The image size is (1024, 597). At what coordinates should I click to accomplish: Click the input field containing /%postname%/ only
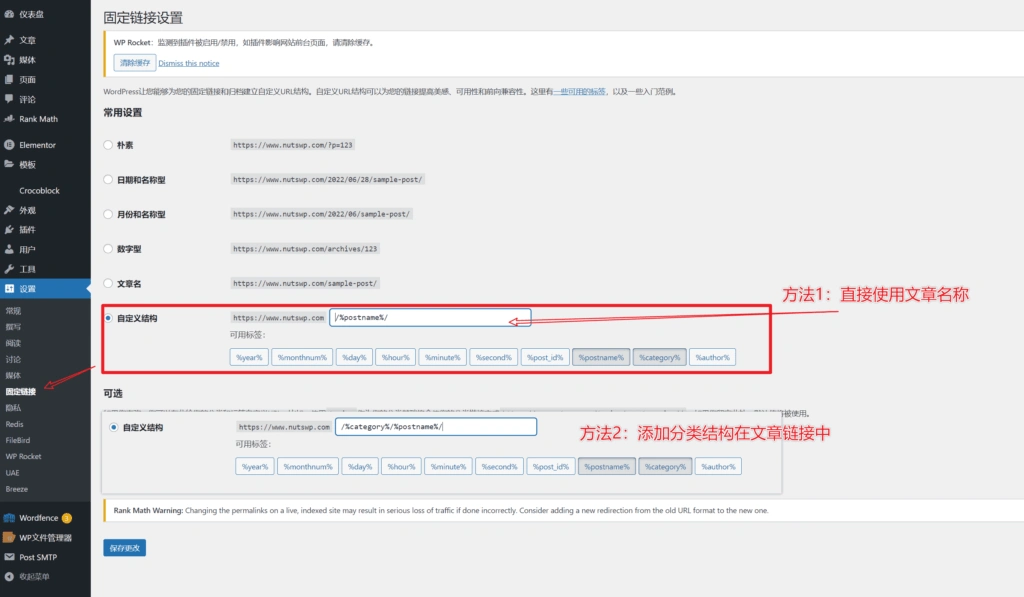(x=430, y=318)
